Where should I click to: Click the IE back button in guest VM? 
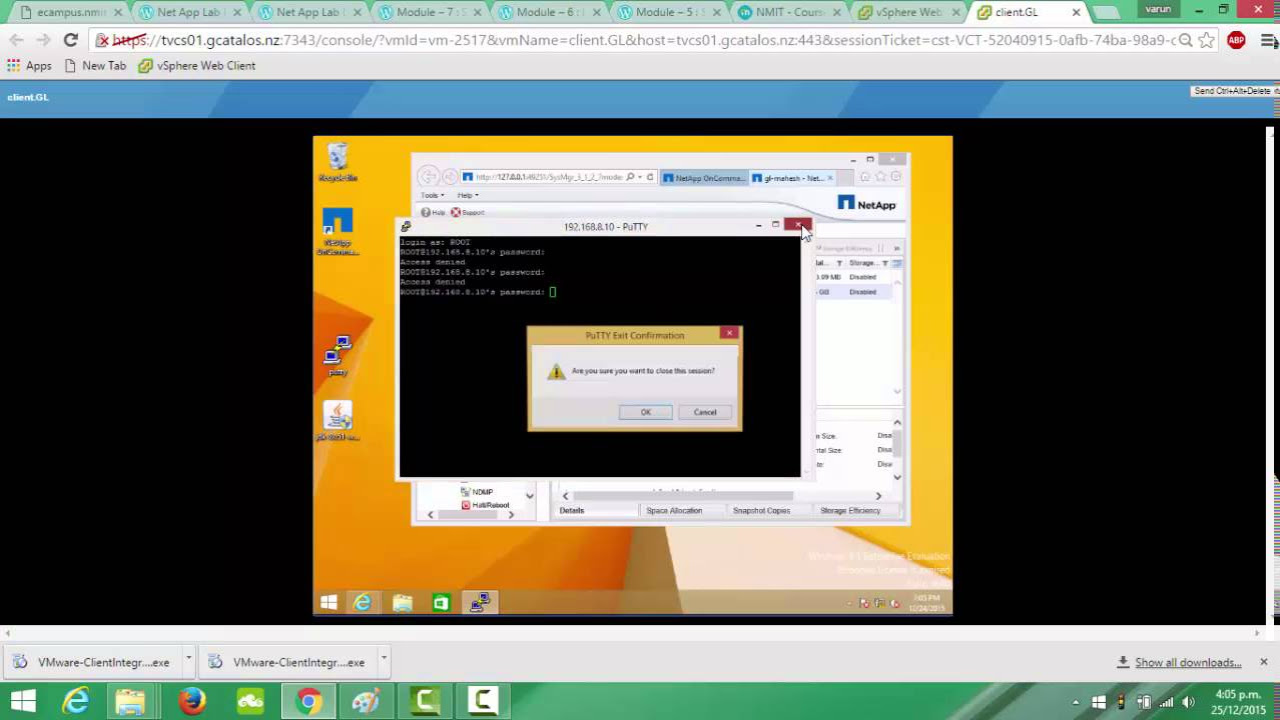428,177
